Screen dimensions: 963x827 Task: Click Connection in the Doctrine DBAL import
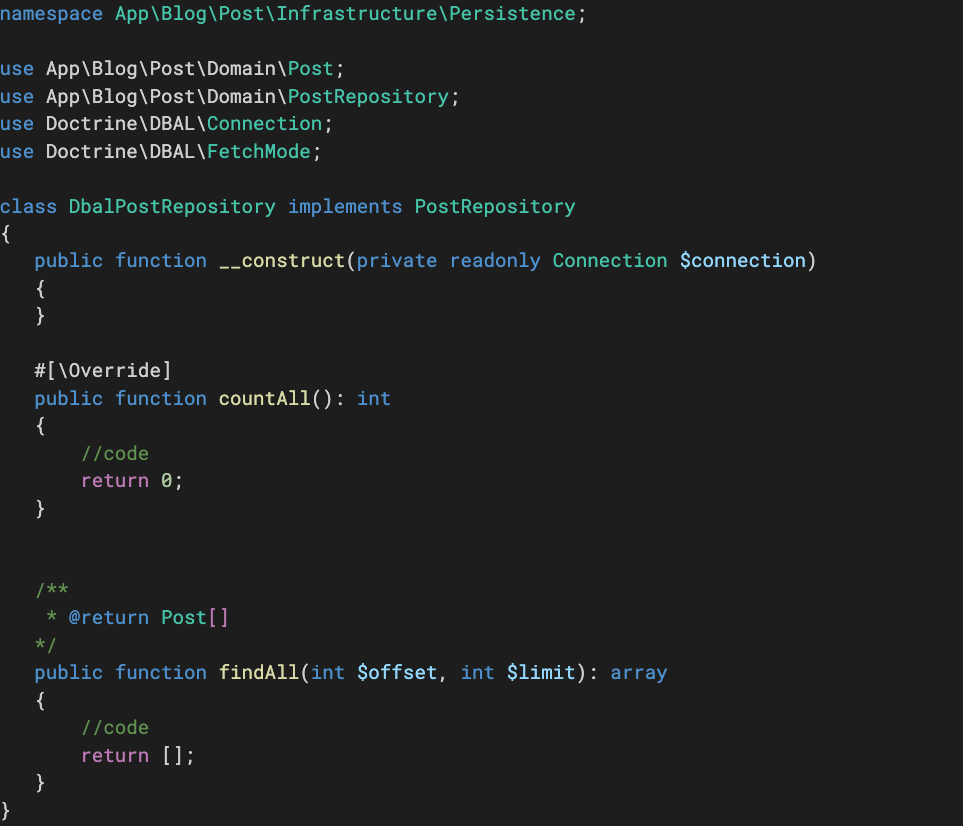[x=264, y=124]
